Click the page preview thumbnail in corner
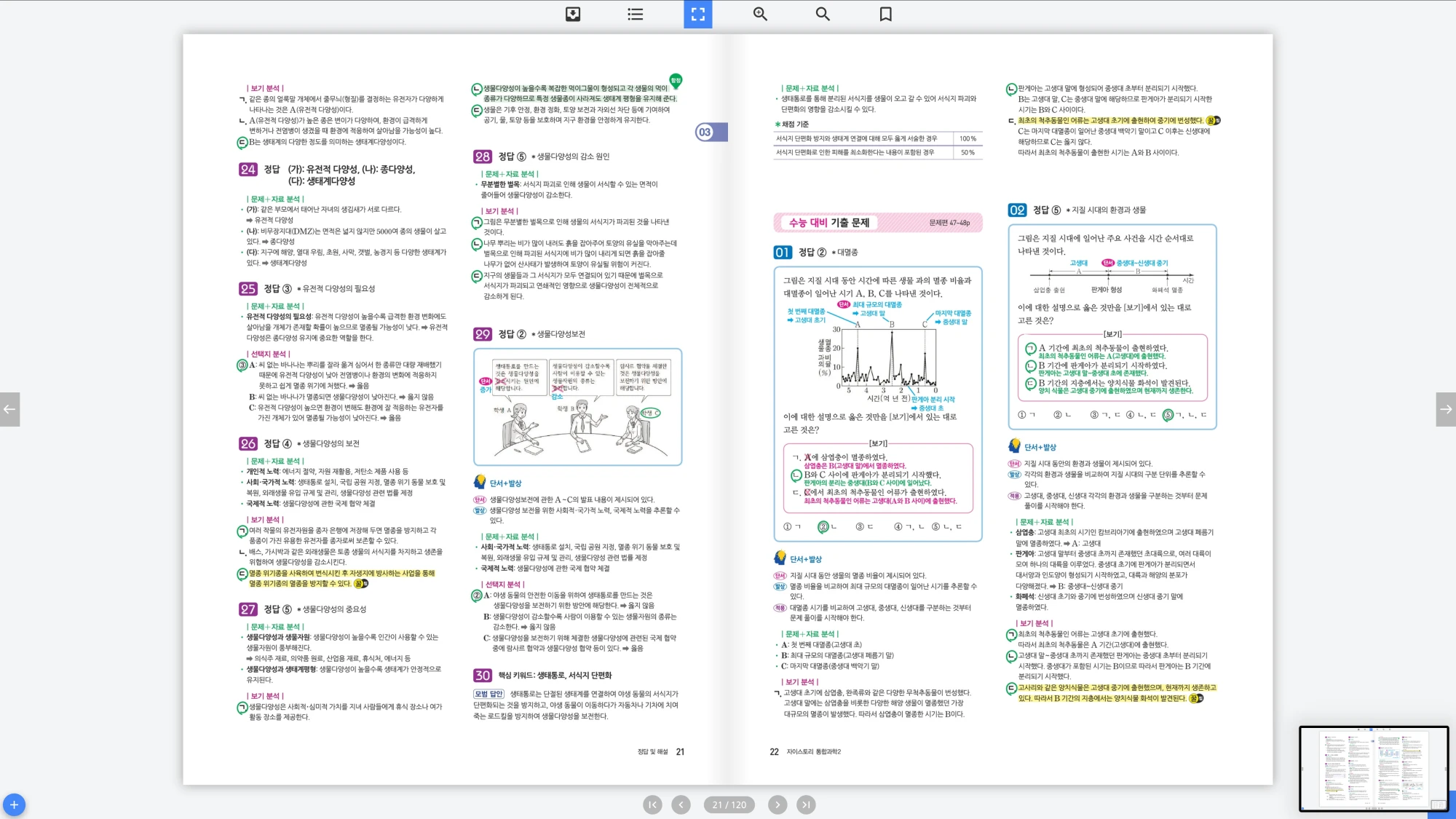This screenshot has width=1456, height=819. [1373, 768]
